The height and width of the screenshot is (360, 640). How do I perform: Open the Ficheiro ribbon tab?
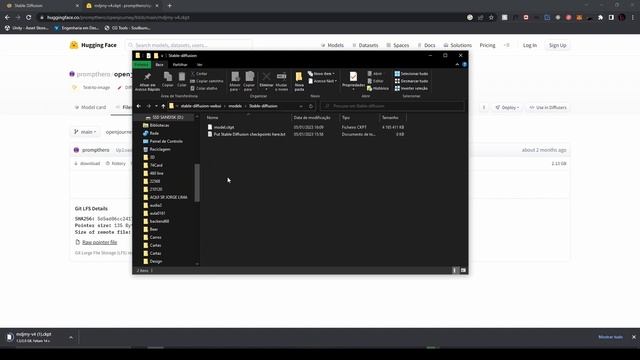pos(142,65)
